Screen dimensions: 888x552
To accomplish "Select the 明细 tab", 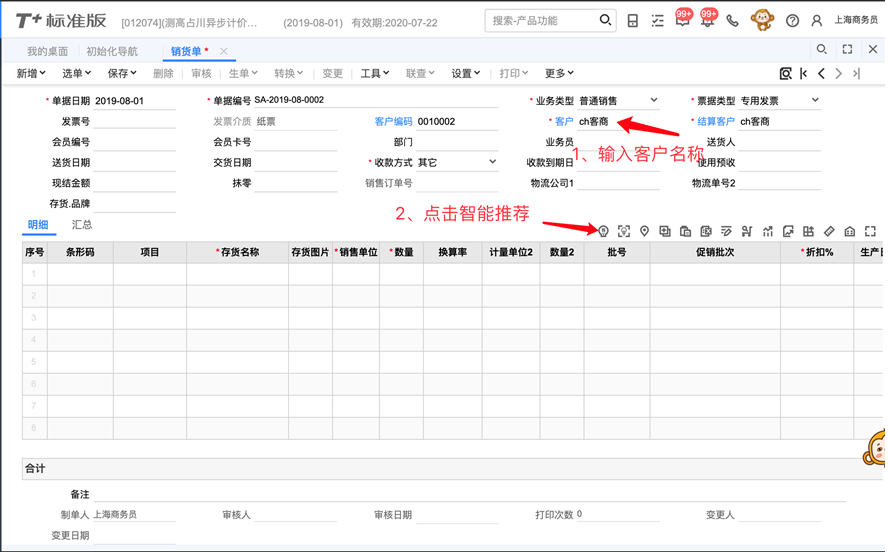I will coord(38,225).
